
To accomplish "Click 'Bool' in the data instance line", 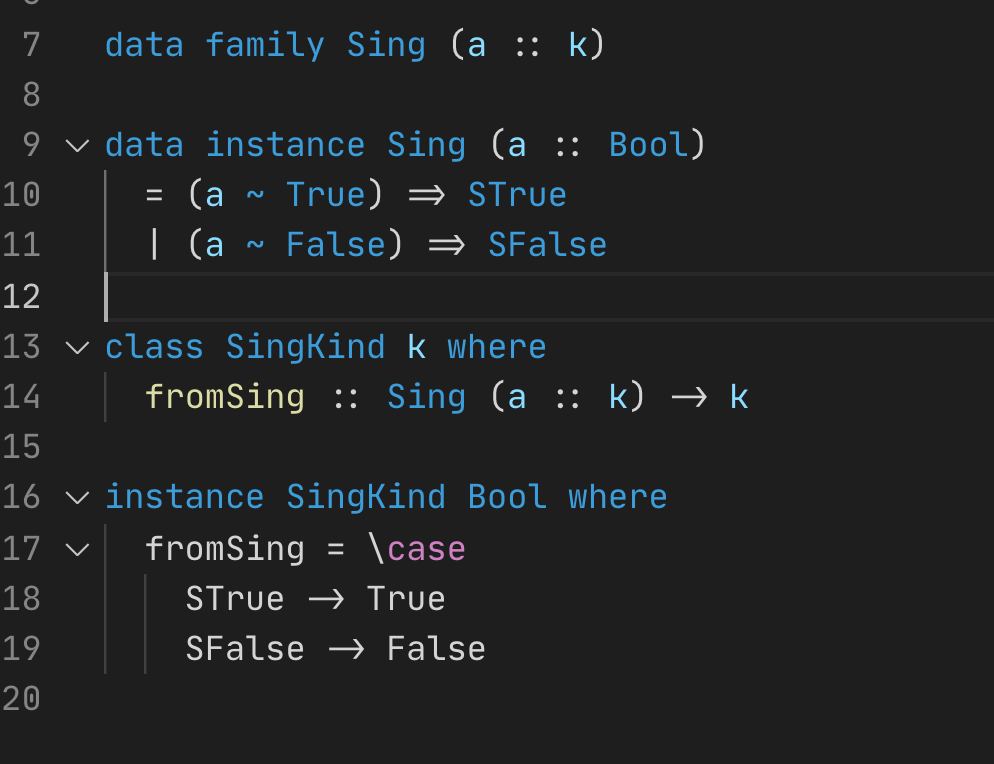I will click(x=648, y=145).
